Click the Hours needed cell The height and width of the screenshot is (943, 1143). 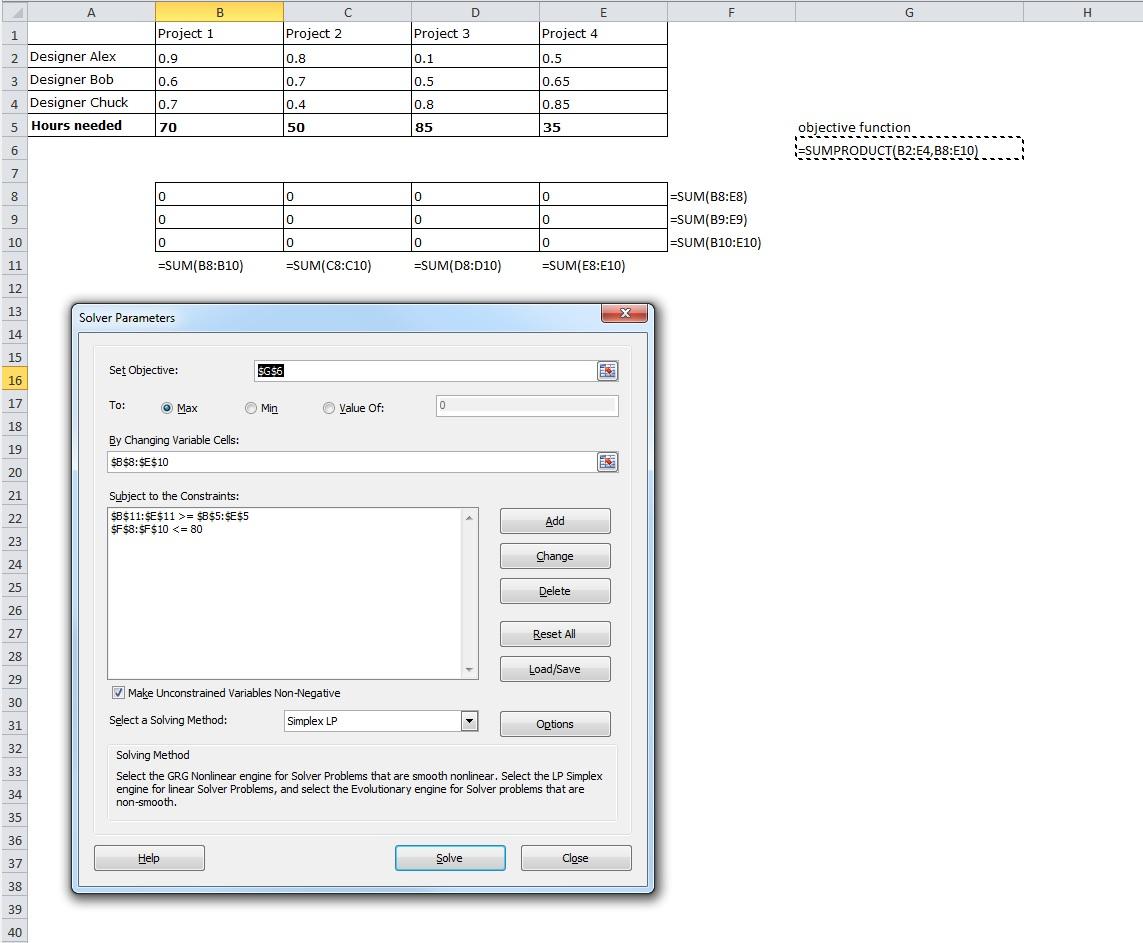91,125
